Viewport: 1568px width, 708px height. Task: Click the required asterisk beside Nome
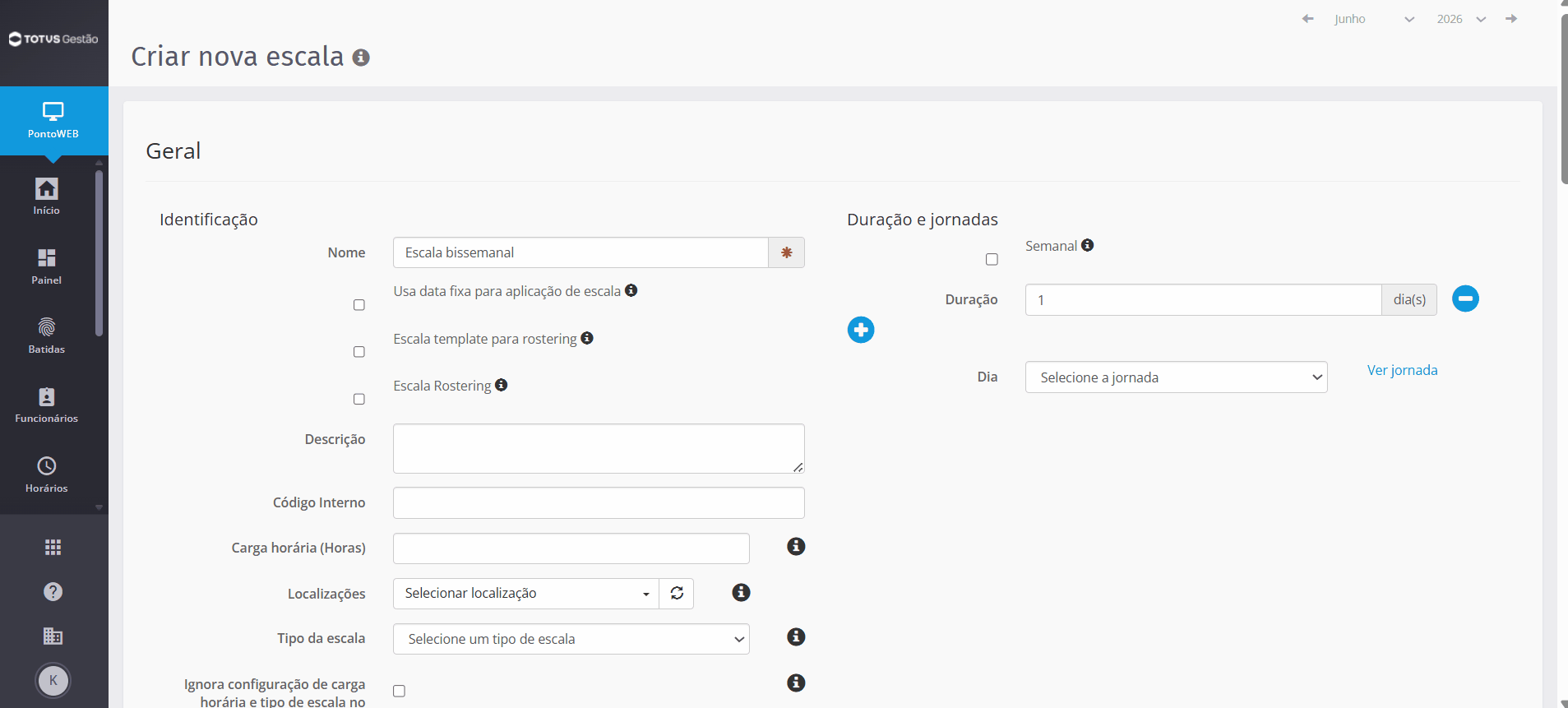[787, 252]
